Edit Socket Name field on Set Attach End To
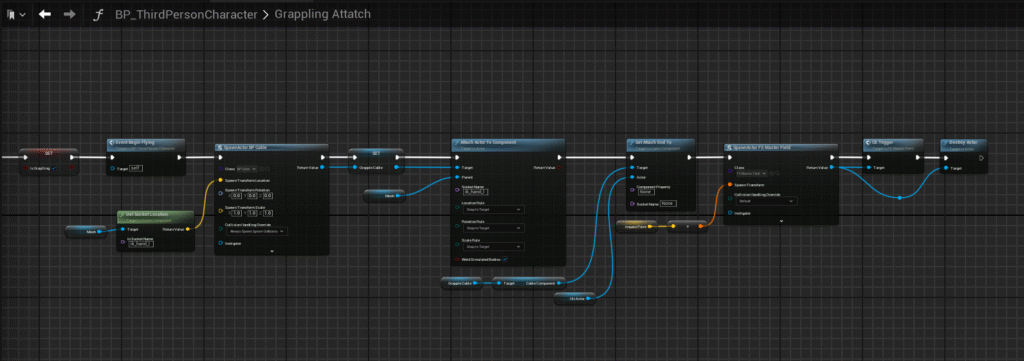The height and width of the screenshot is (361, 1024). 668,204
